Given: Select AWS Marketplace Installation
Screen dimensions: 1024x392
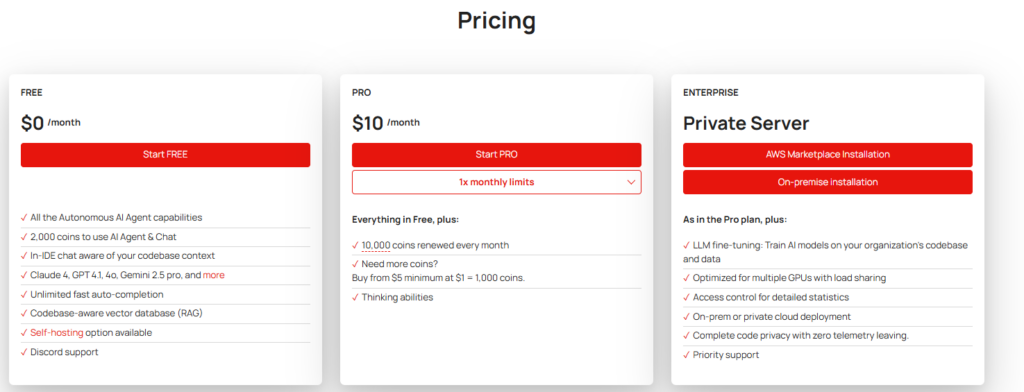Looking at the screenshot, I should (x=827, y=155).
